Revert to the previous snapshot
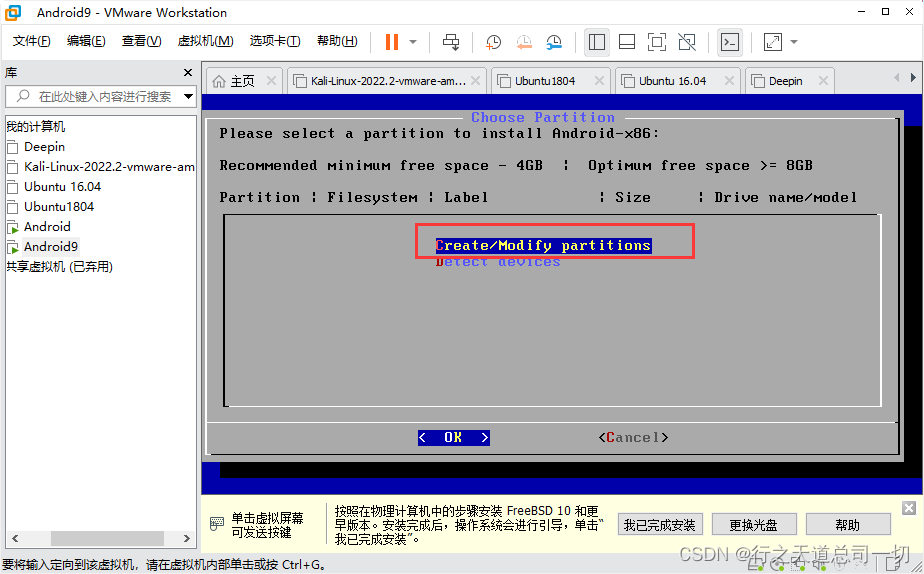This screenshot has height=574, width=924. point(524,42)
